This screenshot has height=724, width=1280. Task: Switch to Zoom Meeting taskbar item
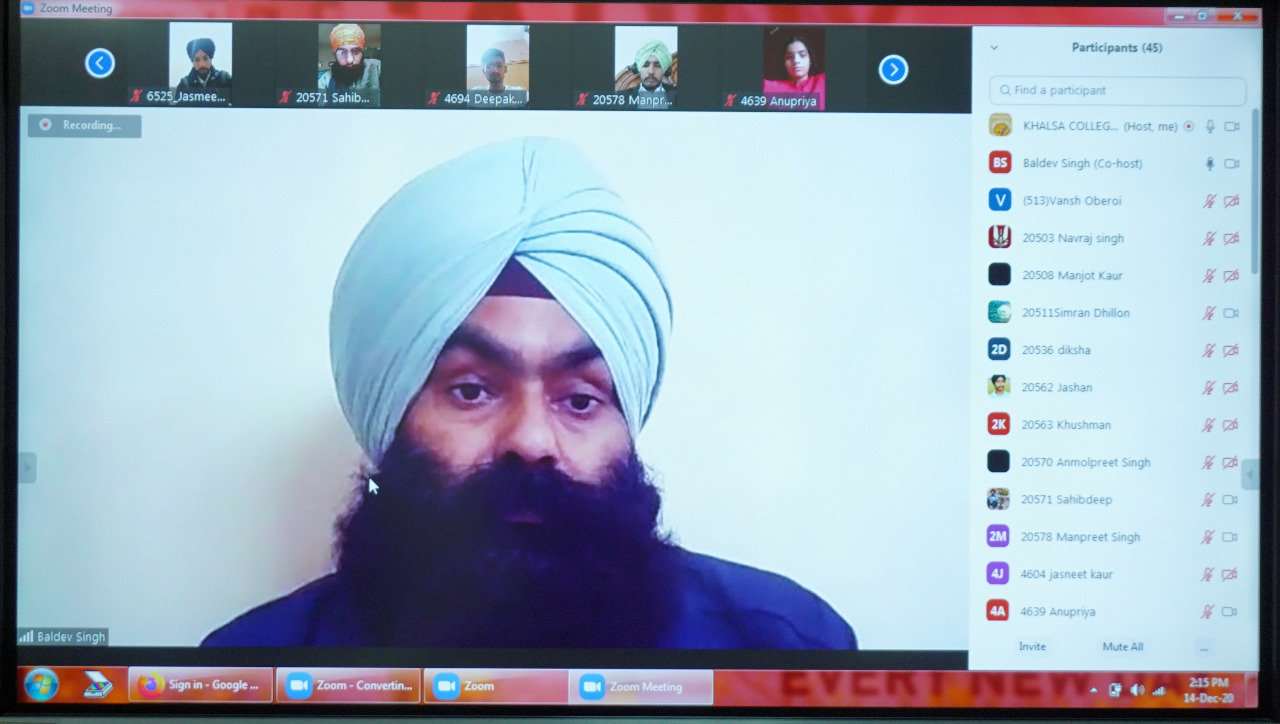tap(642, 687)
